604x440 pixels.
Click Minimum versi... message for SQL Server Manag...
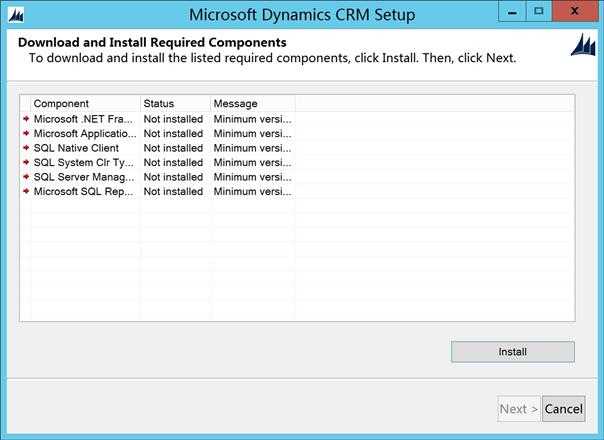point(252,177)
